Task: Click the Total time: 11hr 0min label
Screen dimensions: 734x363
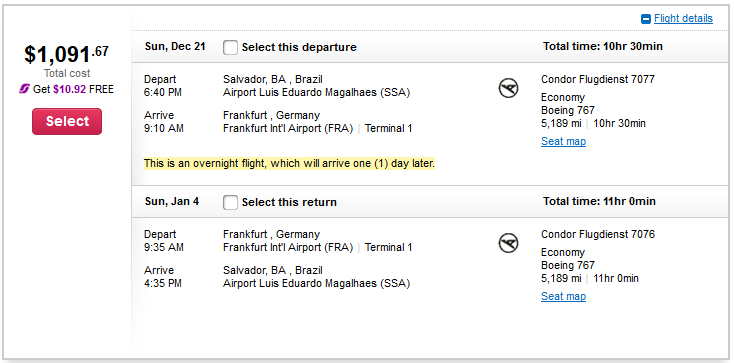Action: coord(599,201)
